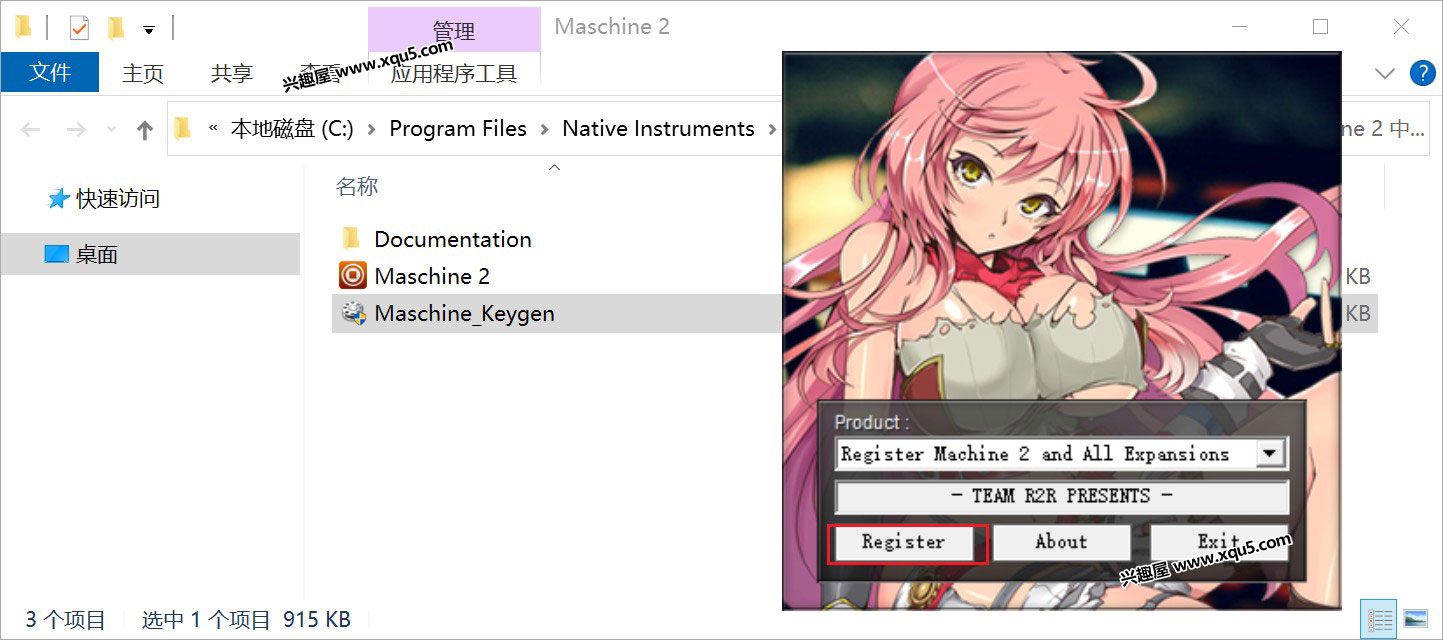The image size is (1443, 640).
Task: Go forward with the forward arrow
Action: point(75,129)
